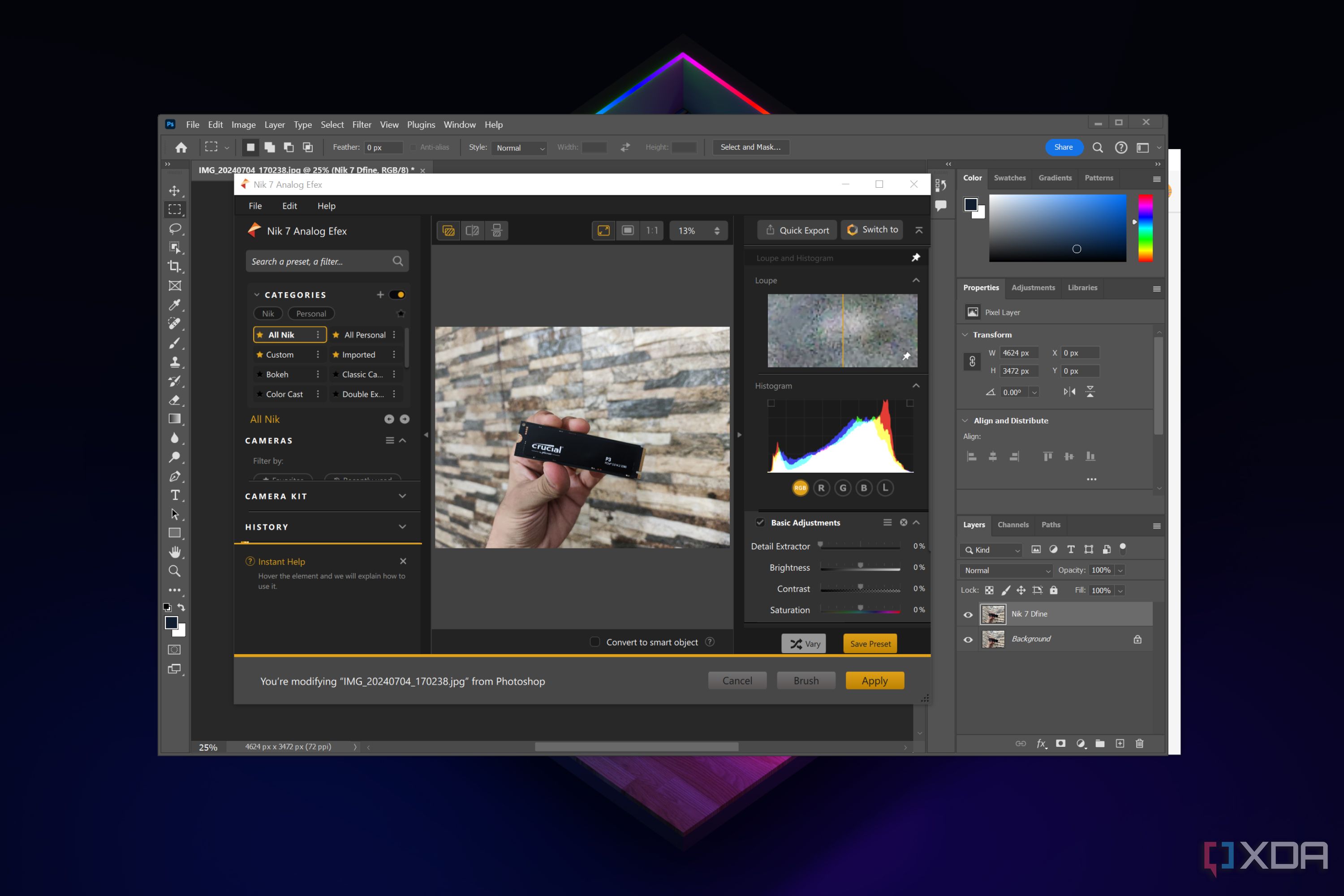The image size is (1344, 896).
Task: Select the Crop tool
Action: pos(174,266)
